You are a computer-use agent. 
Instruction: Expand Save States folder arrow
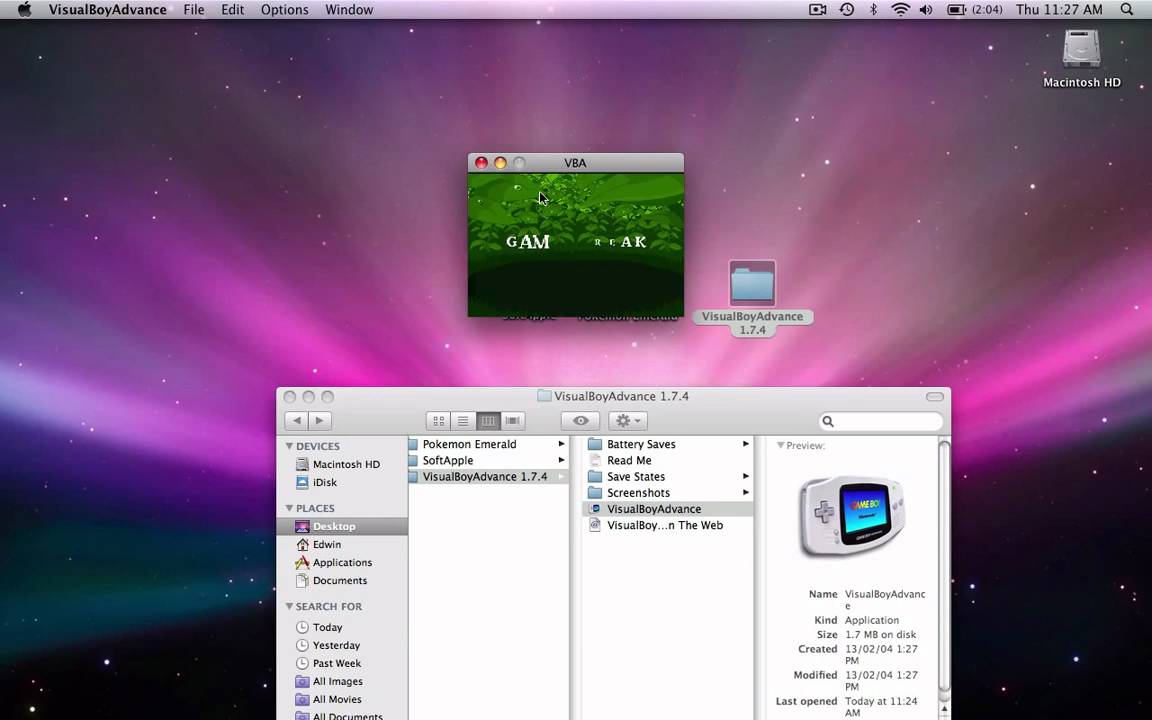coord(746,476)
